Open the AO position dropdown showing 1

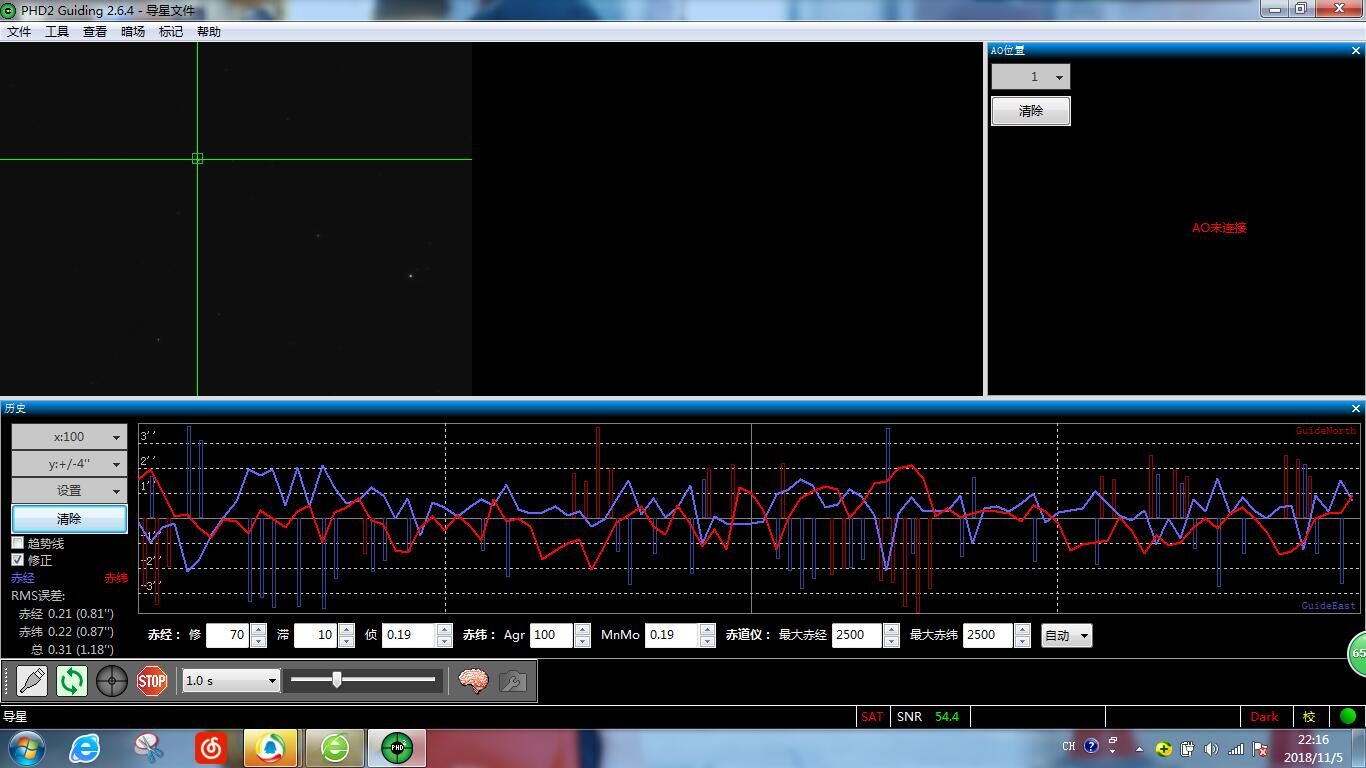click(x=1031, y=77)
